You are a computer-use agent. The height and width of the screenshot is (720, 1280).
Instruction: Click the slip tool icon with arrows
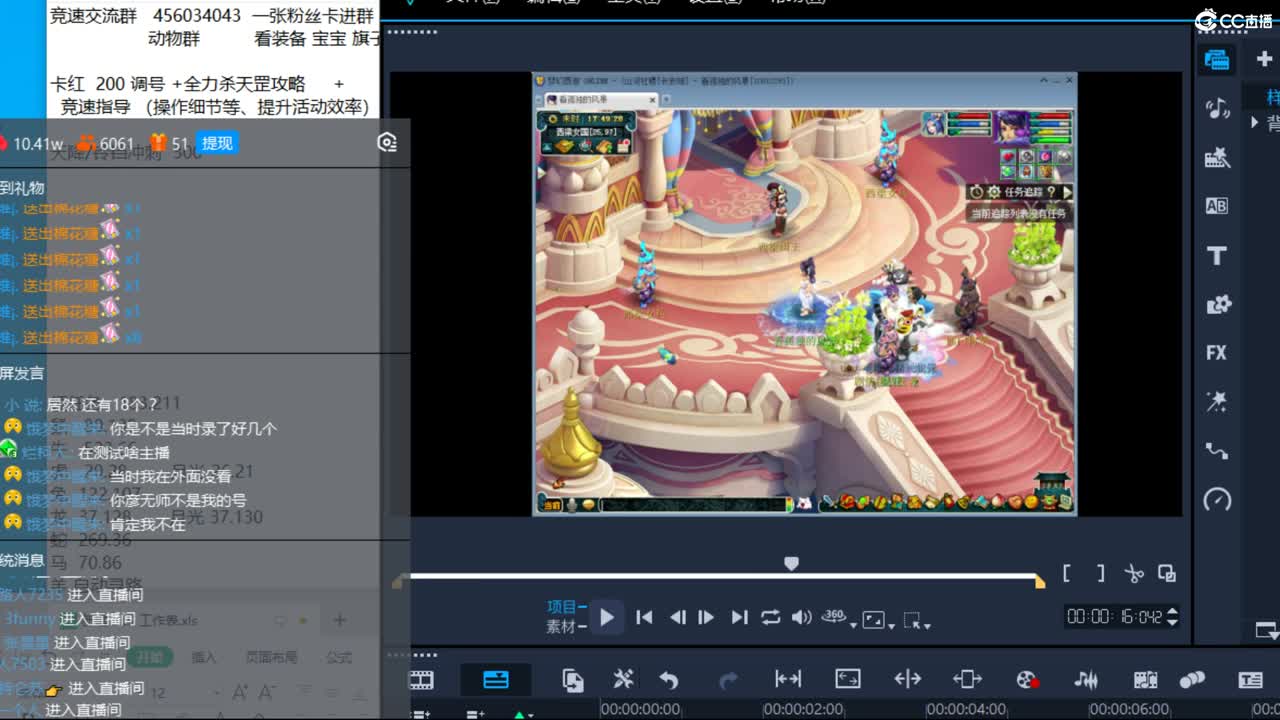[967, 680]
